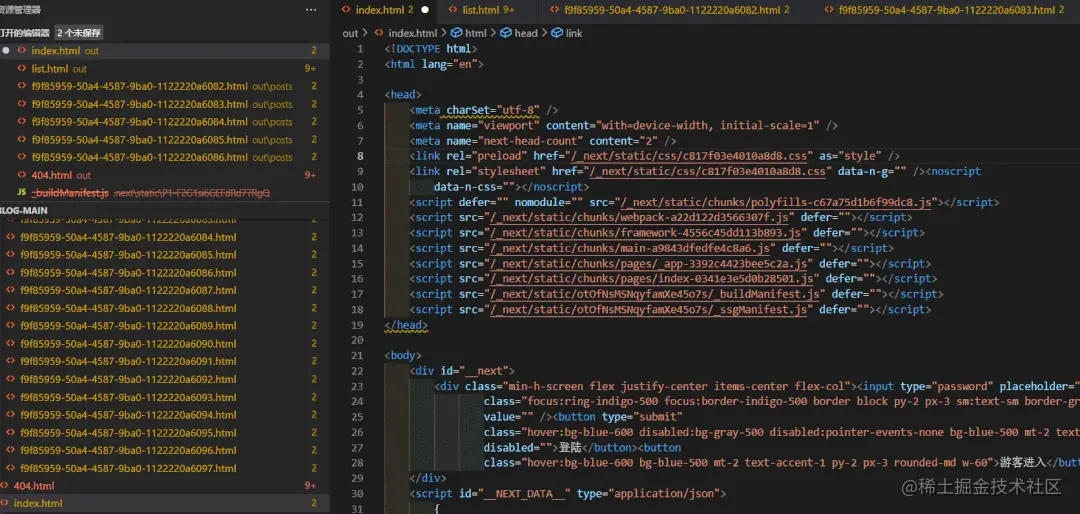
Task: Select 6086.html in BLOG-MAIN tree
Action: [x=165, y=273]
